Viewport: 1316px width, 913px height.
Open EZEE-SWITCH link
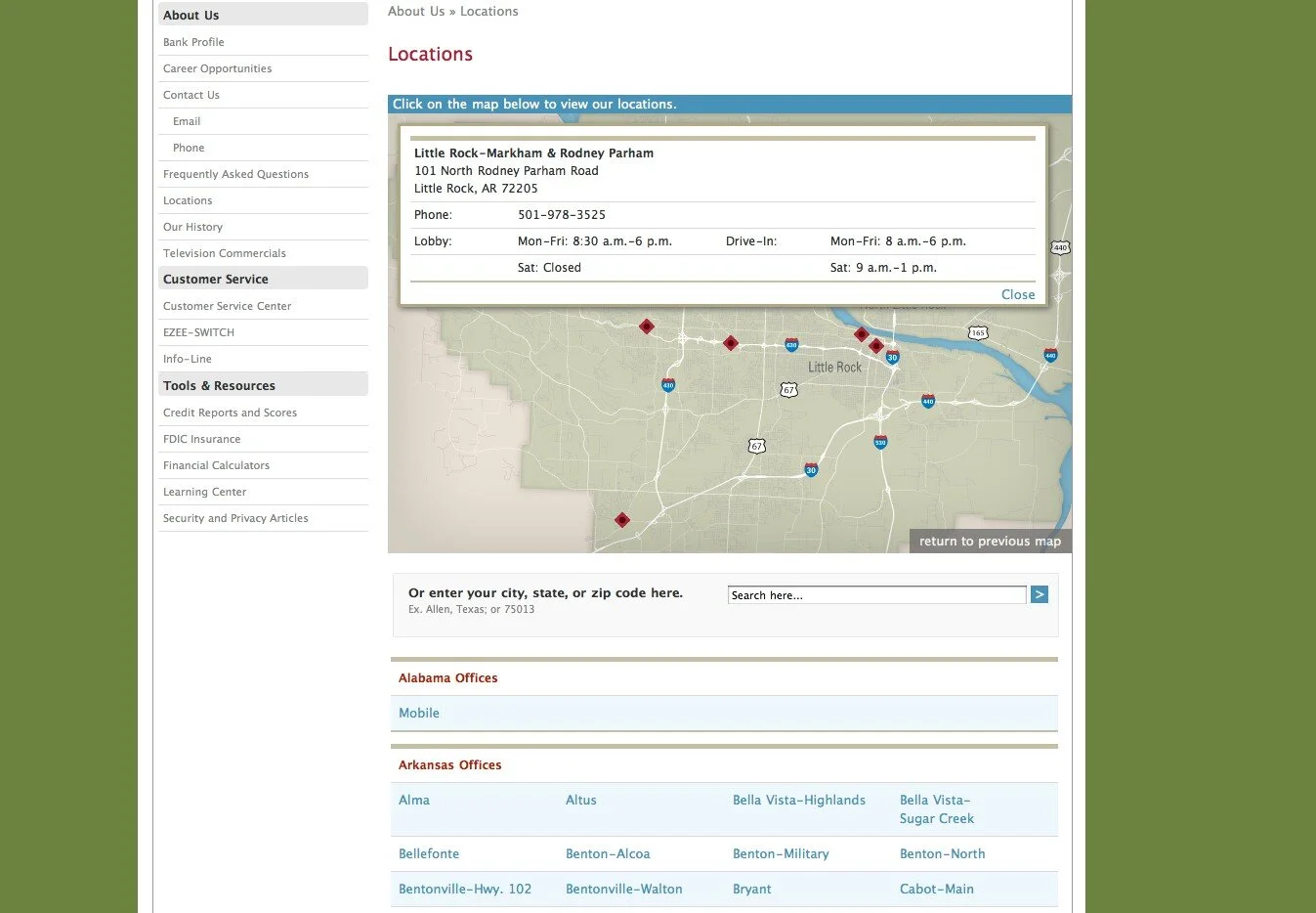click(x=198, y=332)
